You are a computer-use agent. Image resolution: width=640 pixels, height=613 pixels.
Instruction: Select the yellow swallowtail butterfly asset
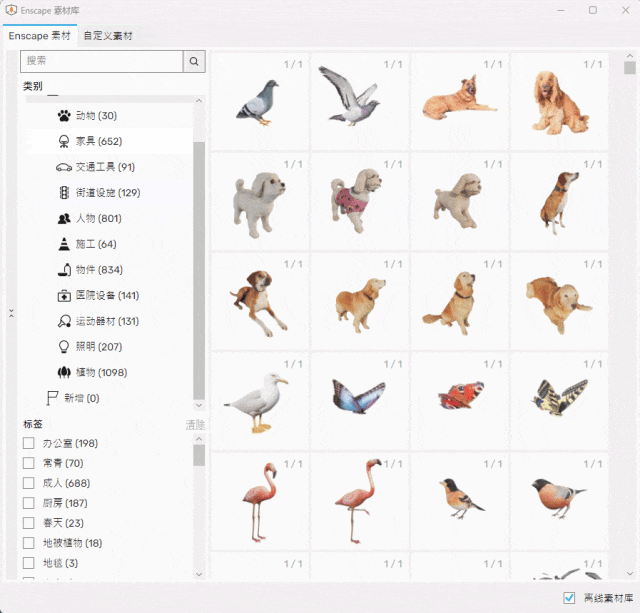559,401
